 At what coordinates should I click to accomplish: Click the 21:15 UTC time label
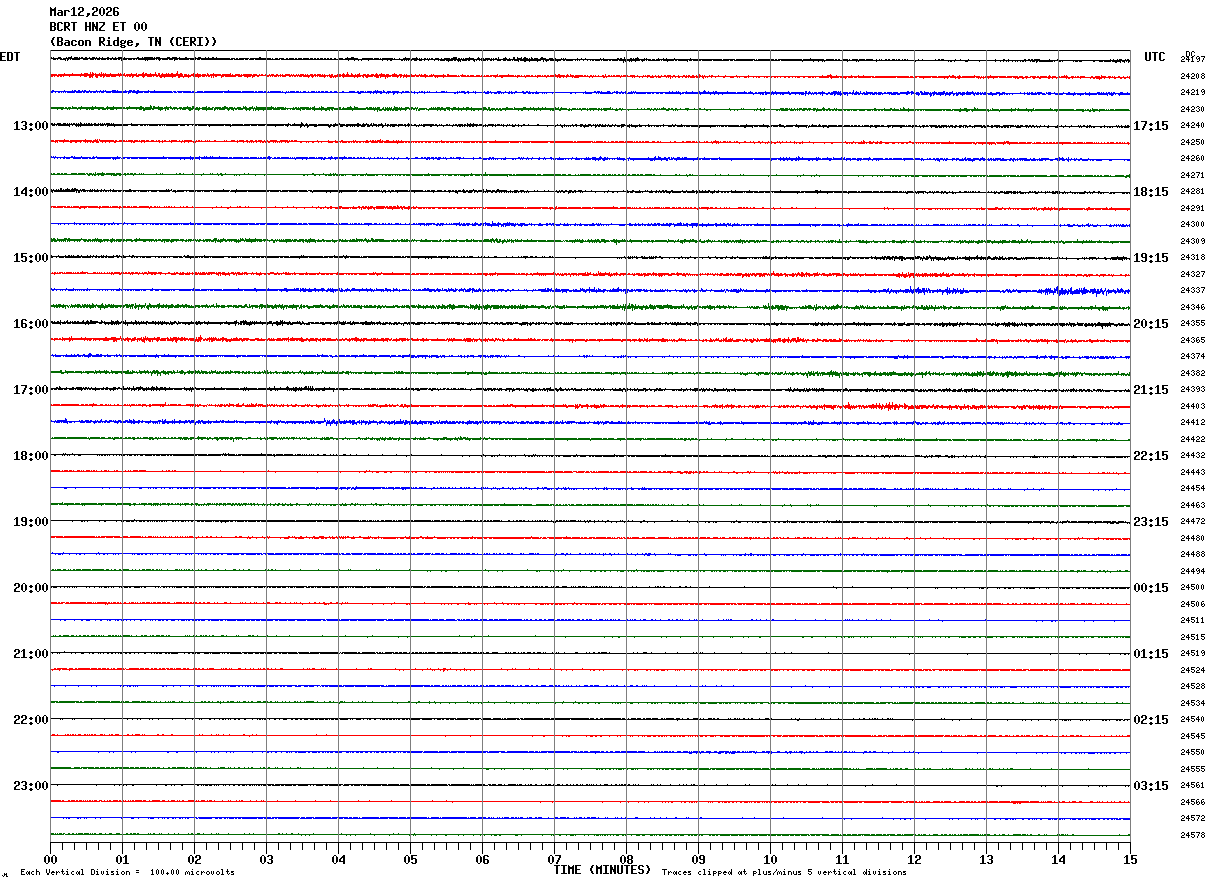pos(1151,390)
